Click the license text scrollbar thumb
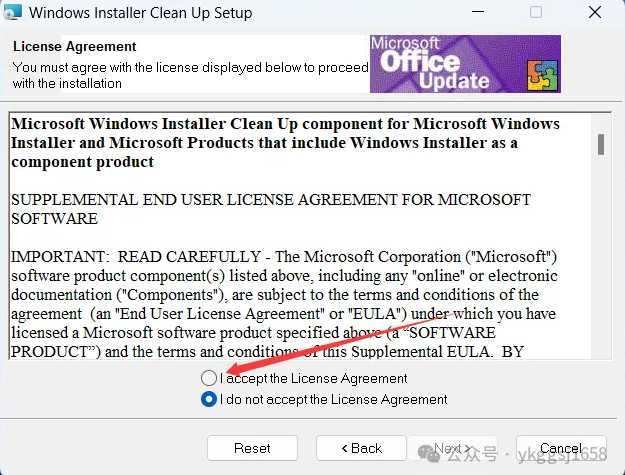This screenshot has width=625, height=475. coord(601,144)
